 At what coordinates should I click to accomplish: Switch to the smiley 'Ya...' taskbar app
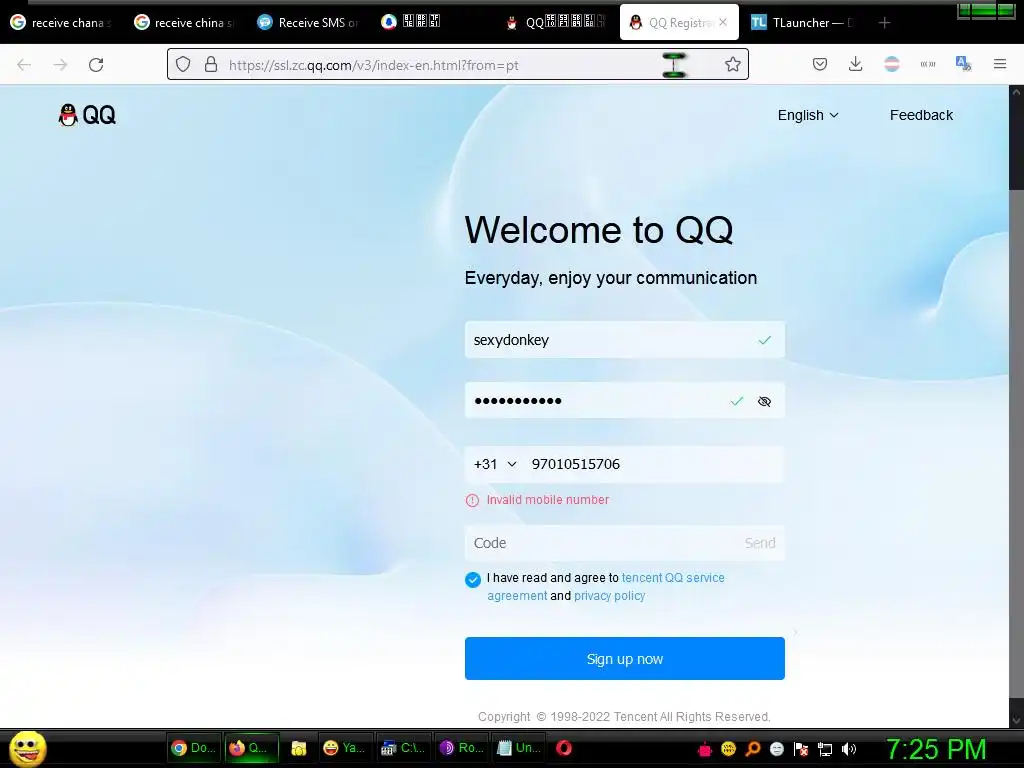tap(344, 748)
